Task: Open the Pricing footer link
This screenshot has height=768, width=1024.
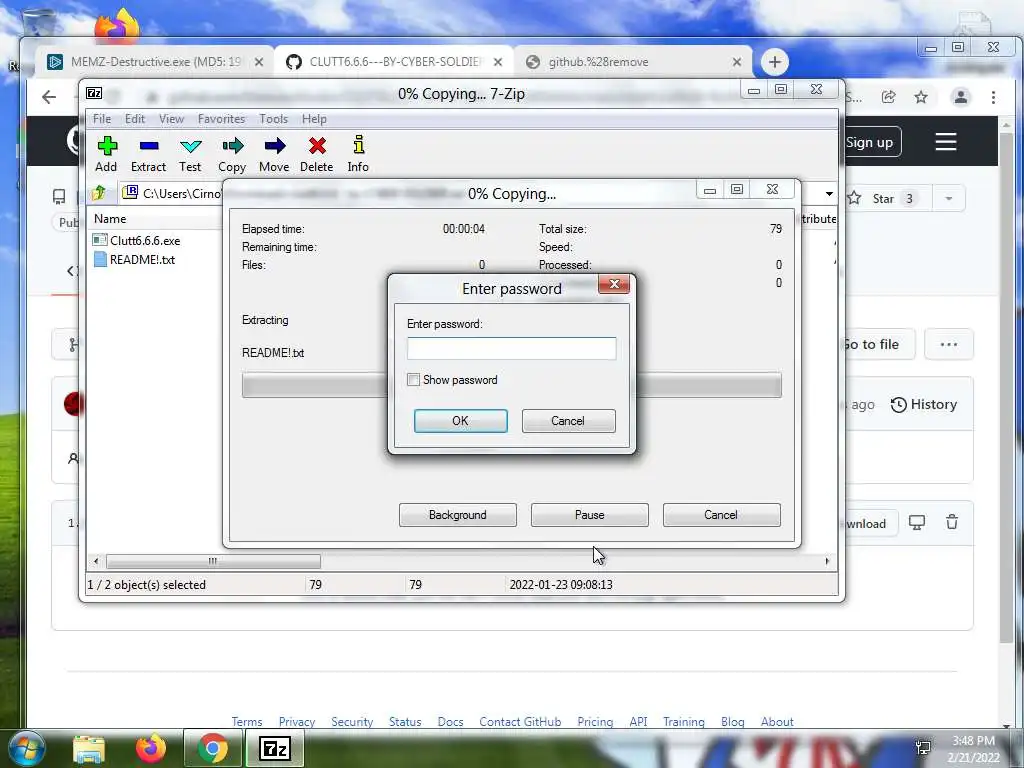Action: click(x=595, y=722)
